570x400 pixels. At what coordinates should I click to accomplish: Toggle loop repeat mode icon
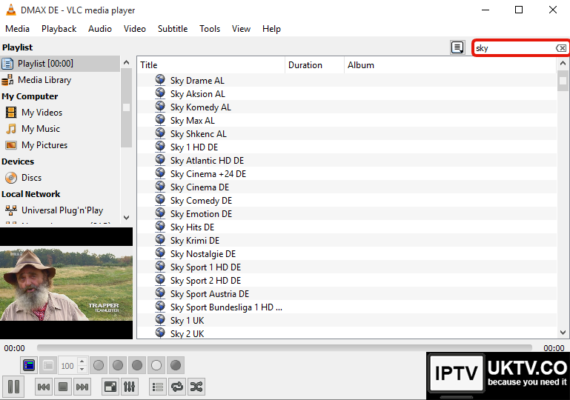click(x=177, y=387)
